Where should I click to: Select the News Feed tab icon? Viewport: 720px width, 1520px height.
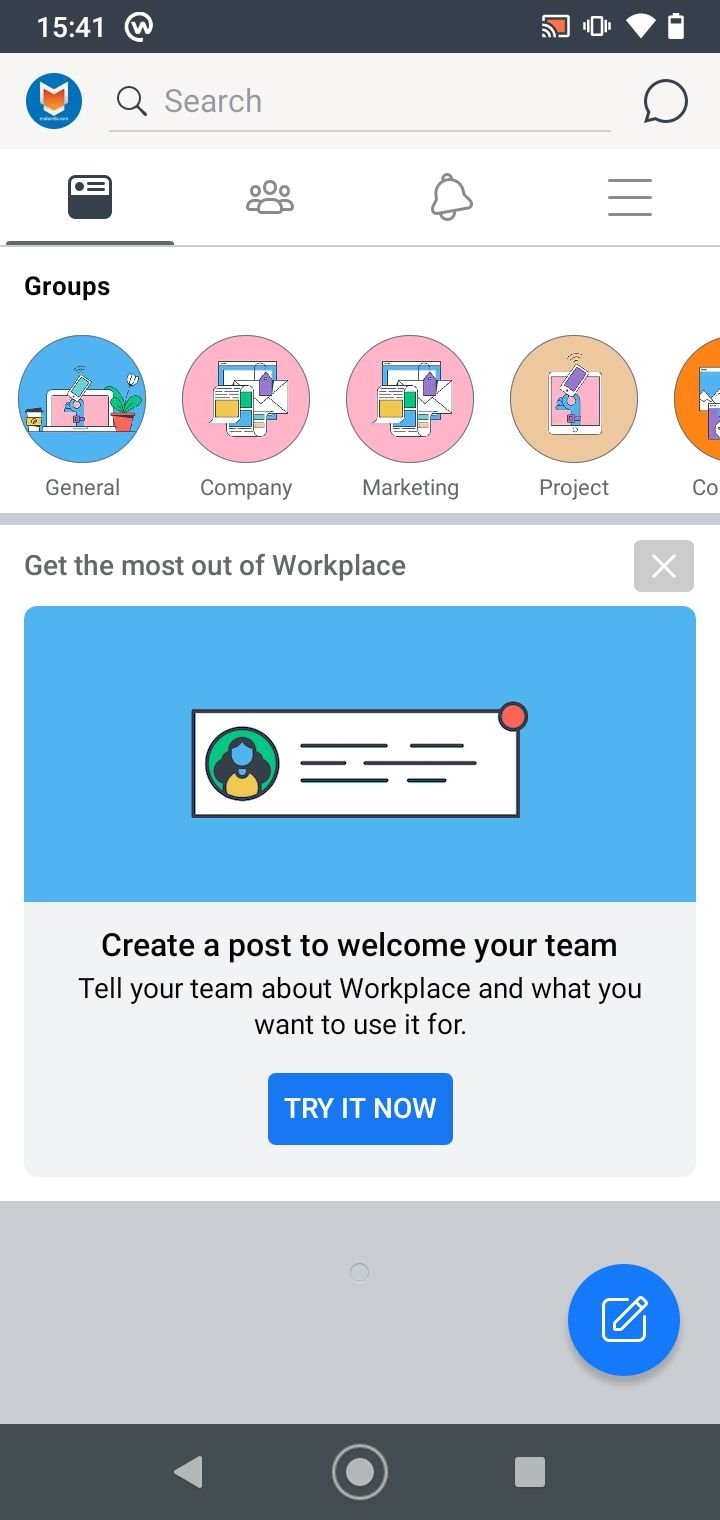pos(90,197)
